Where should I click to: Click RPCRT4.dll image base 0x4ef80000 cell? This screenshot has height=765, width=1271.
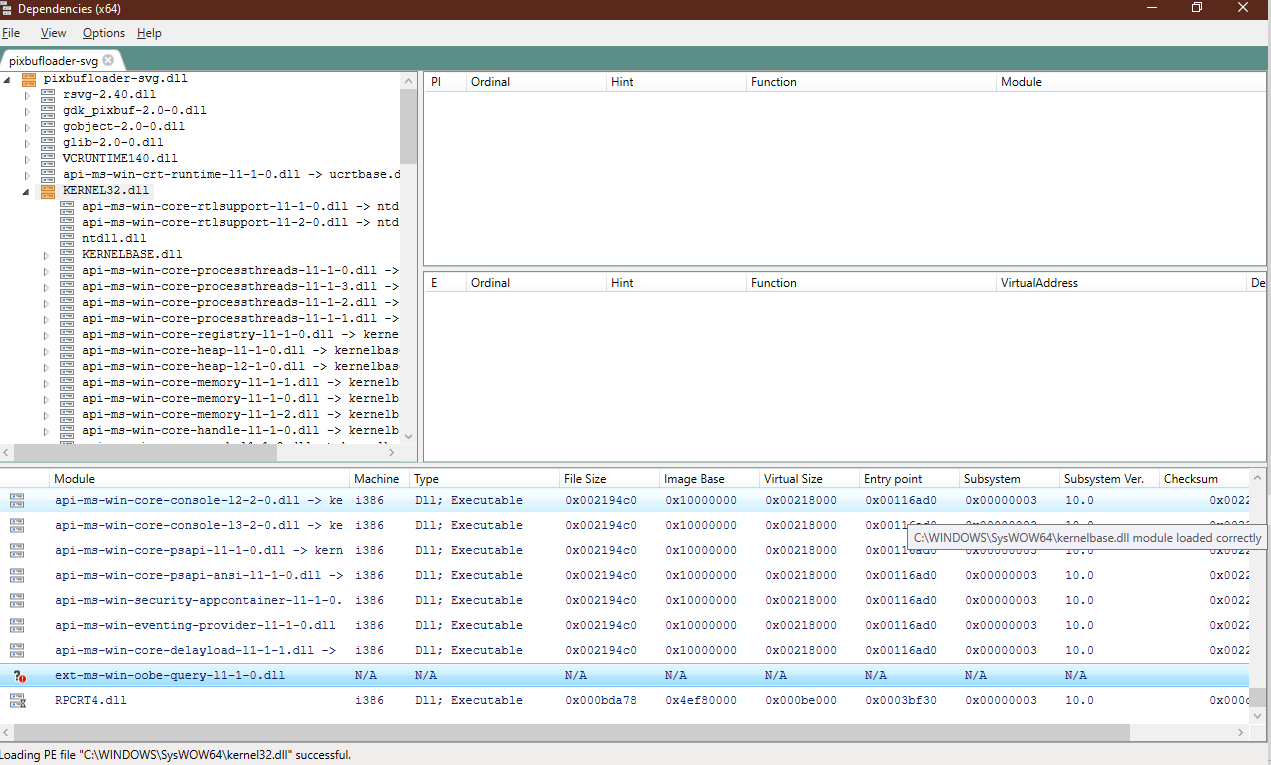[701, 701]
